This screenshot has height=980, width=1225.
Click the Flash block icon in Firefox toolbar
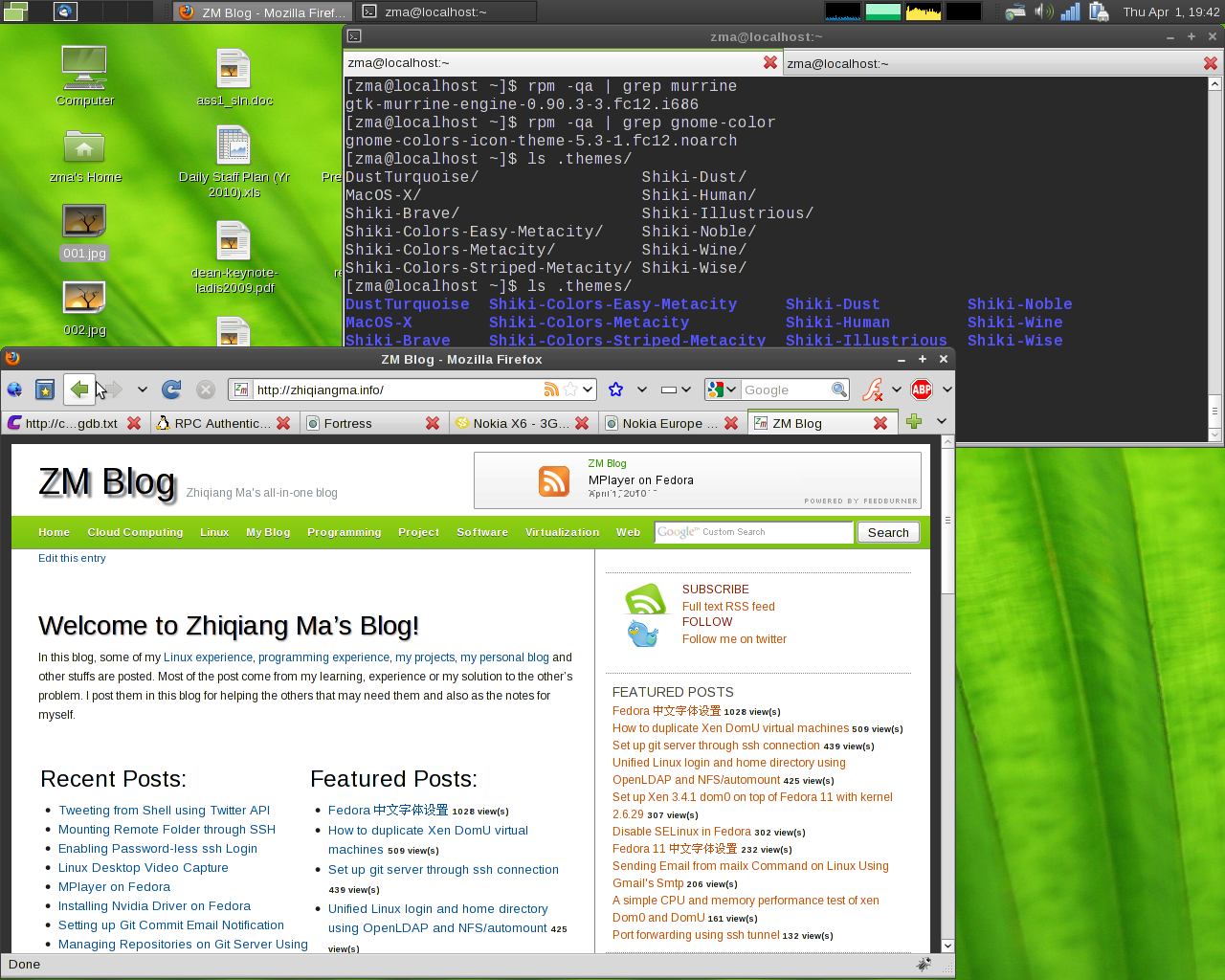(x=872, y=390)
